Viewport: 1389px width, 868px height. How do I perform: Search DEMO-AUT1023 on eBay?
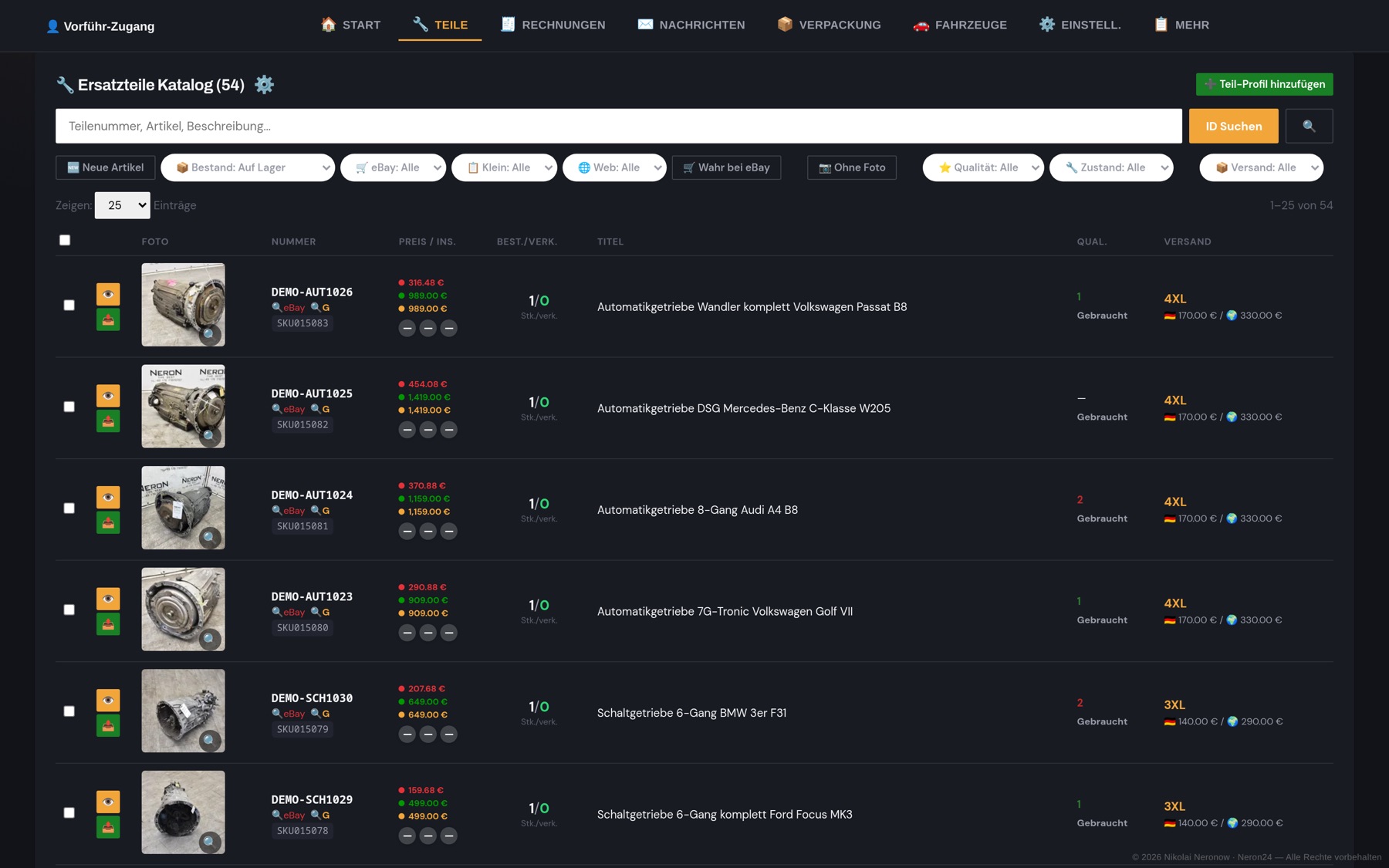click(x=289, y=613)
